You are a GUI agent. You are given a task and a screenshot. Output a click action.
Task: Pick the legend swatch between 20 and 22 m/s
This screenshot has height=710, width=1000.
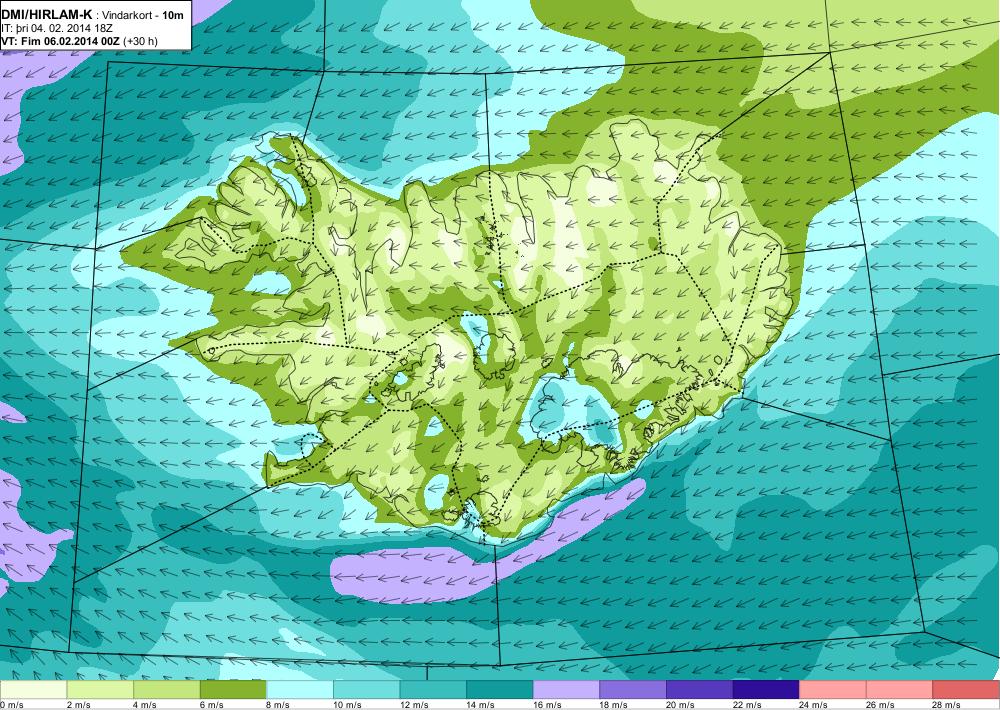click(x=700, y=690)
